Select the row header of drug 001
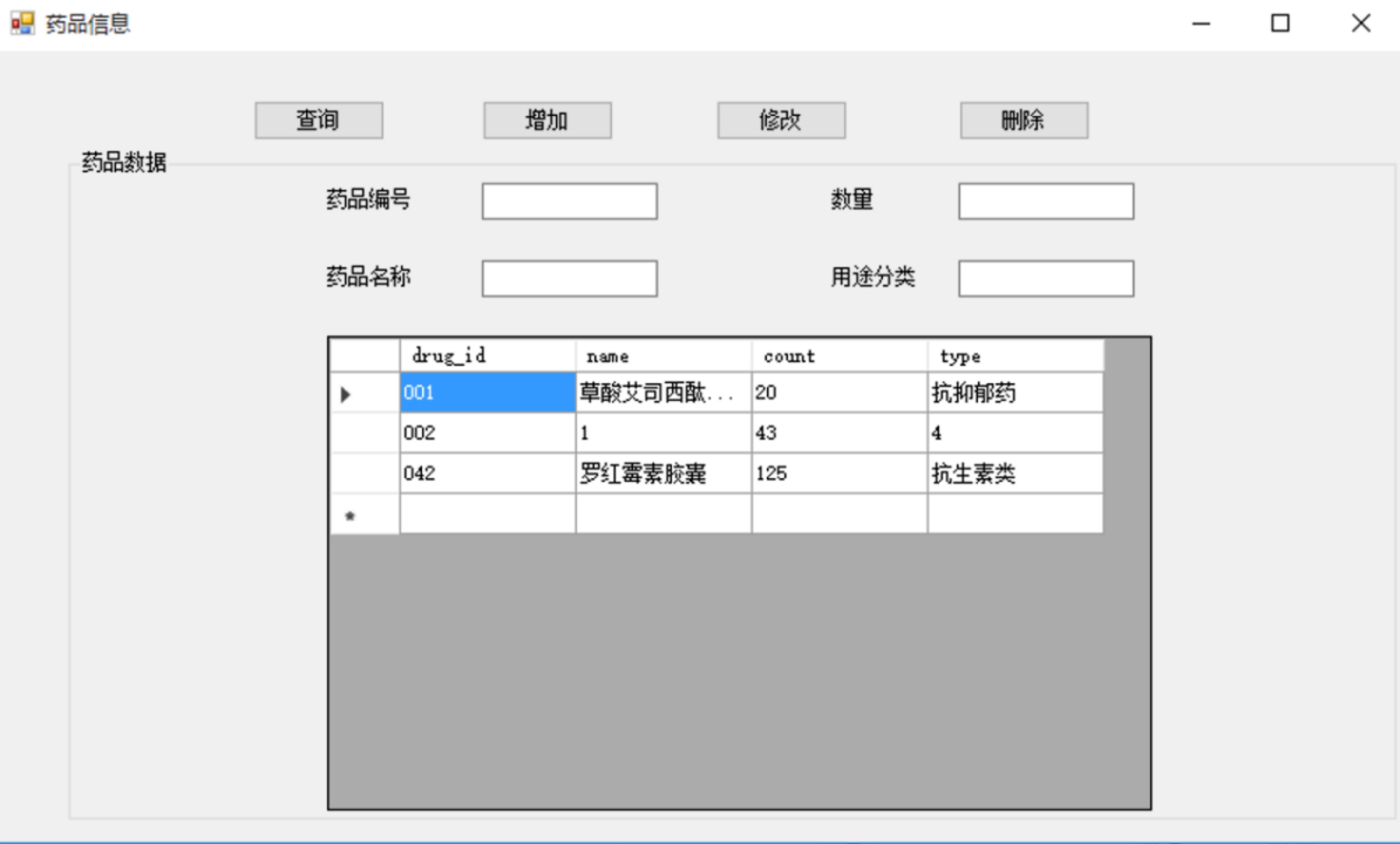This screenshot has width=1400, height=844. 365,393
